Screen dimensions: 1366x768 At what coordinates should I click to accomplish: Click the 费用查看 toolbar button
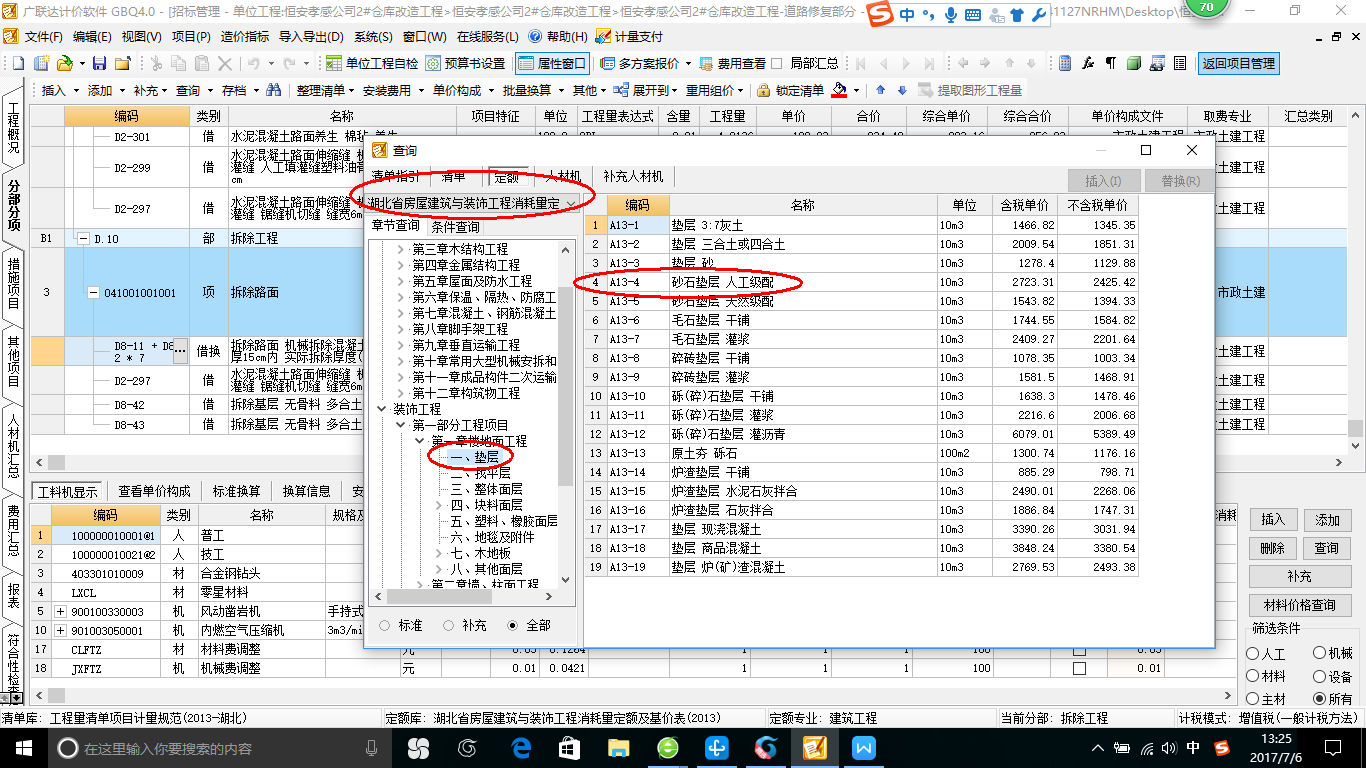(732, 63)
